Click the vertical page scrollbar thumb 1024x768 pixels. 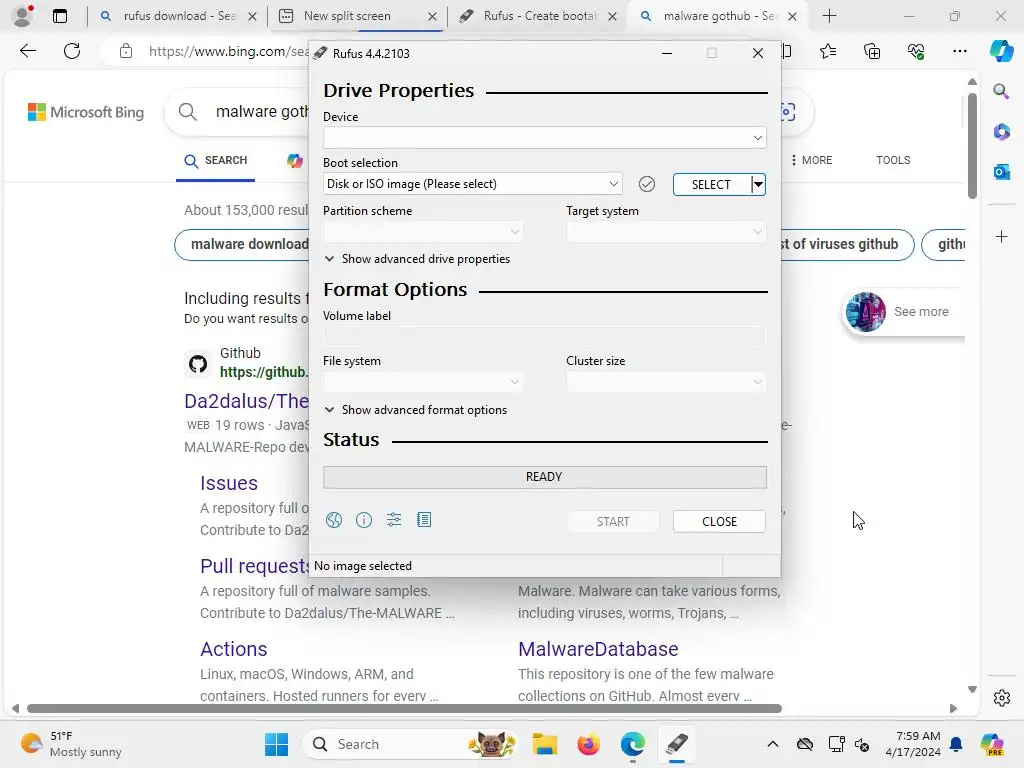point(972,146)
